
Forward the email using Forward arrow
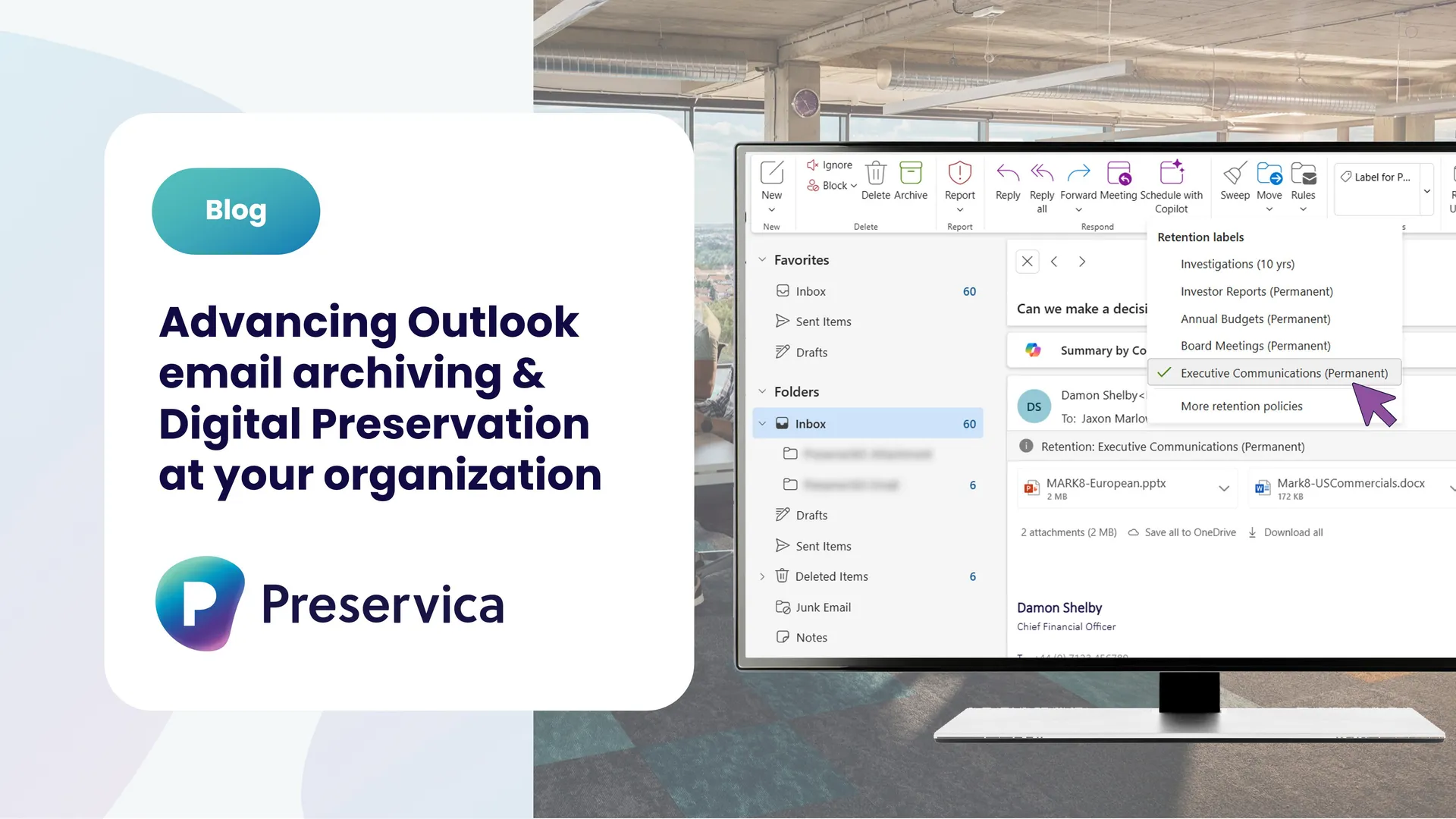[1078, 174]
